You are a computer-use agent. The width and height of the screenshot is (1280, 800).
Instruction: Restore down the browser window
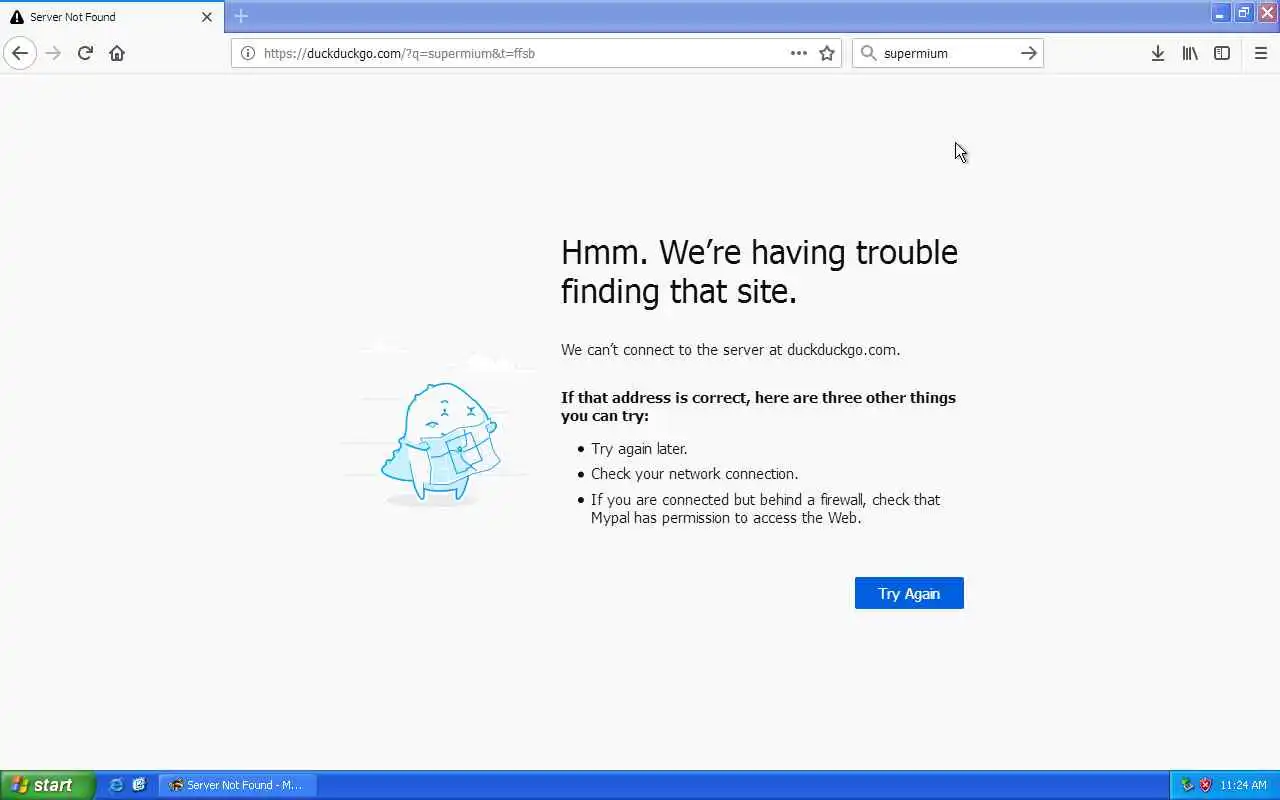[x=1244, y=13]
